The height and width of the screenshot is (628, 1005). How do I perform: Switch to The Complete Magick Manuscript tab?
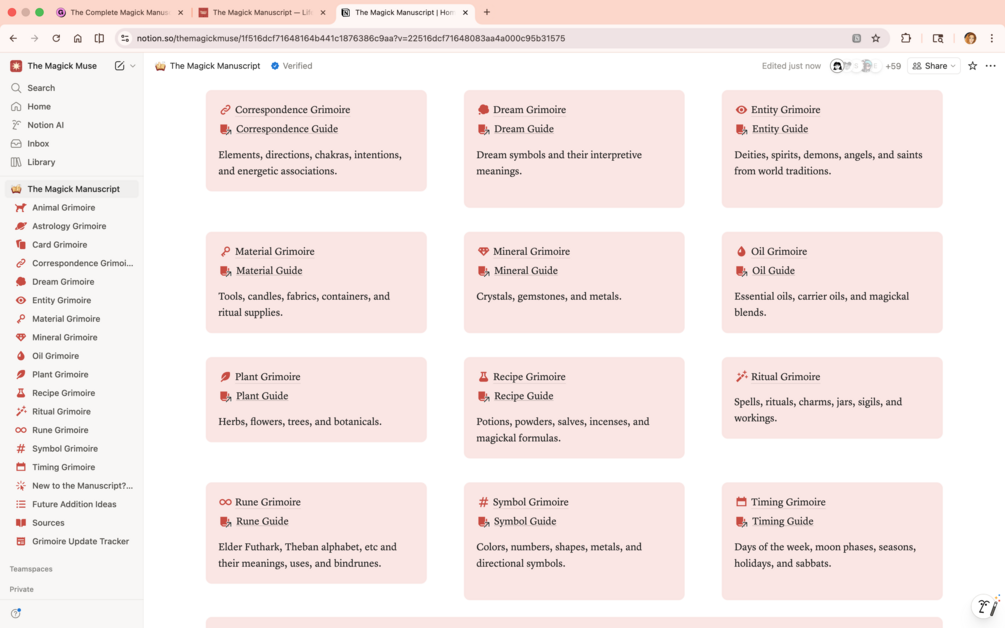pos(119,12)
